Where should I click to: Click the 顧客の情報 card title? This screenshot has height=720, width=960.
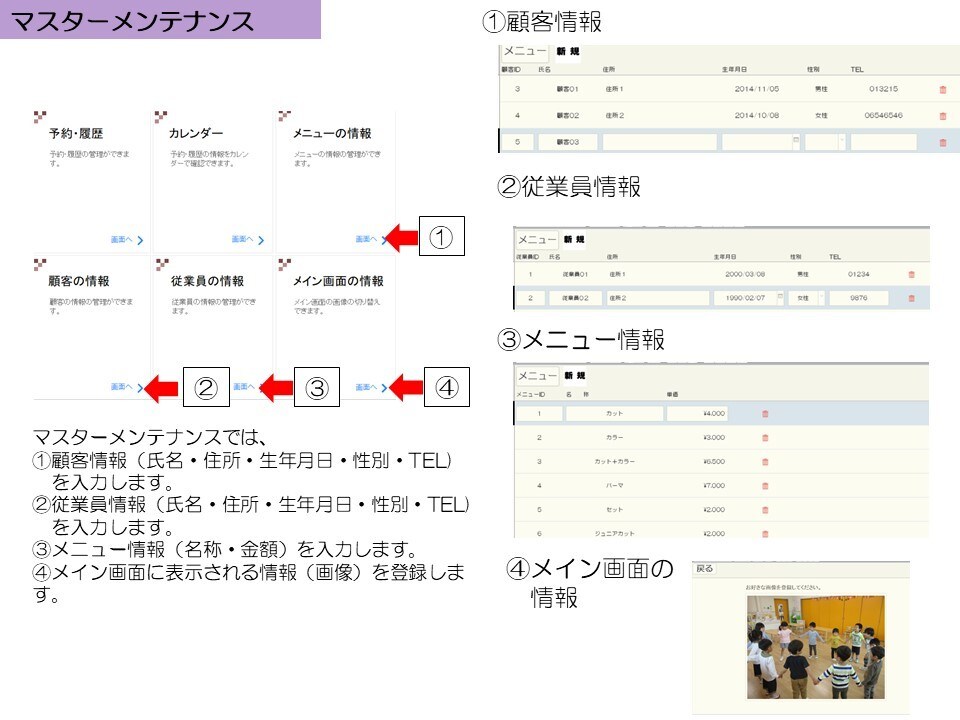pyautogui.click(x=79, y=281)
